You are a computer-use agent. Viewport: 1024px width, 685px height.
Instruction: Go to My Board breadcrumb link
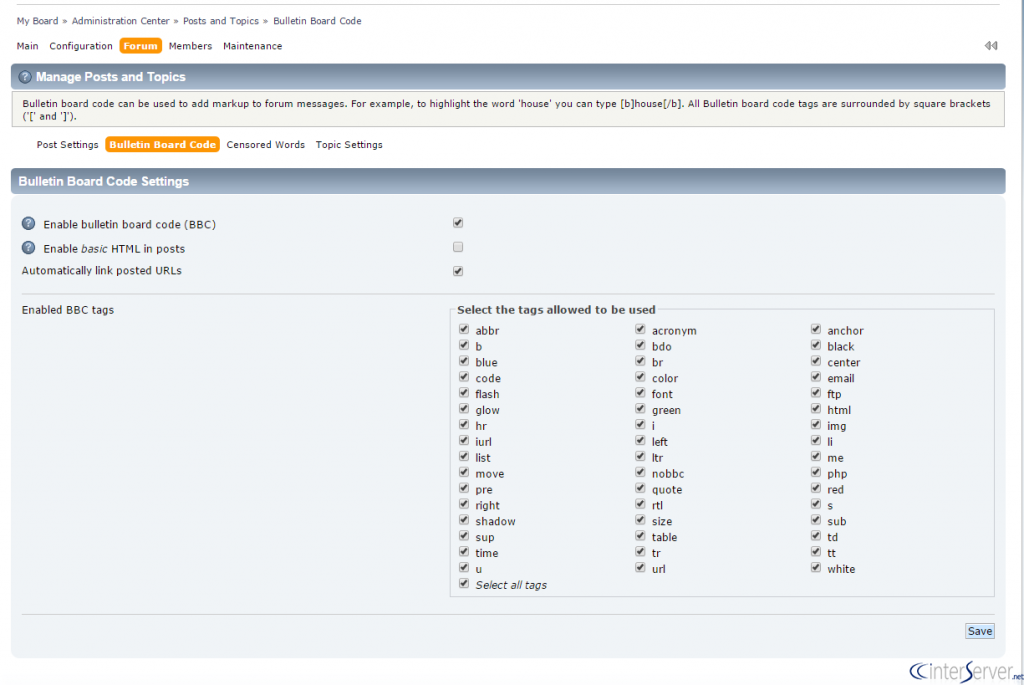point(37,21)
